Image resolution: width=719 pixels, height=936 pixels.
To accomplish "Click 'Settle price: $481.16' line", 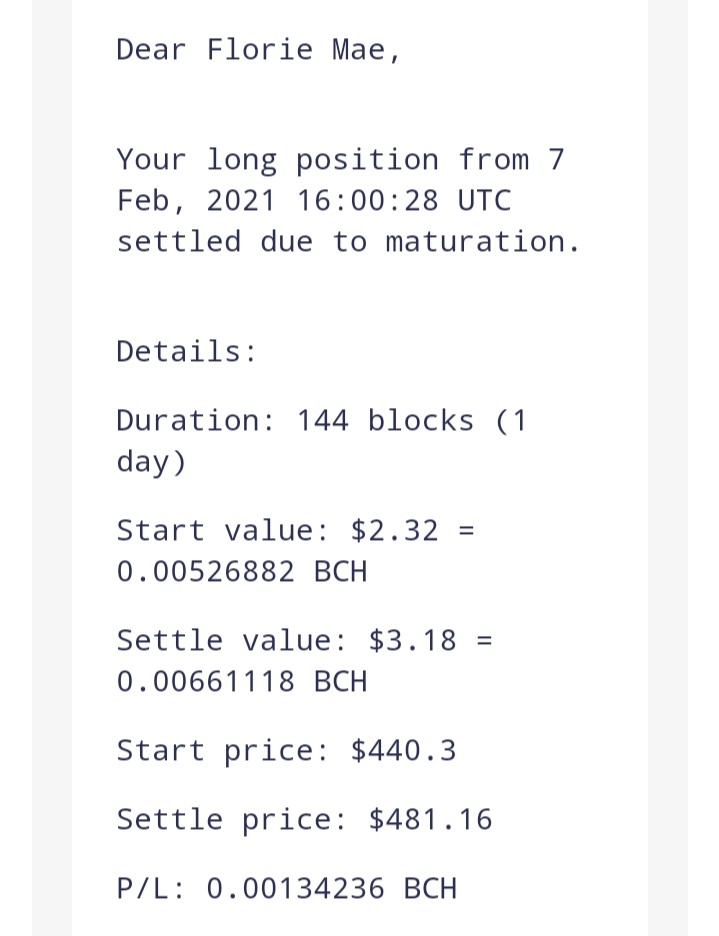I will (x=305, y=820).
